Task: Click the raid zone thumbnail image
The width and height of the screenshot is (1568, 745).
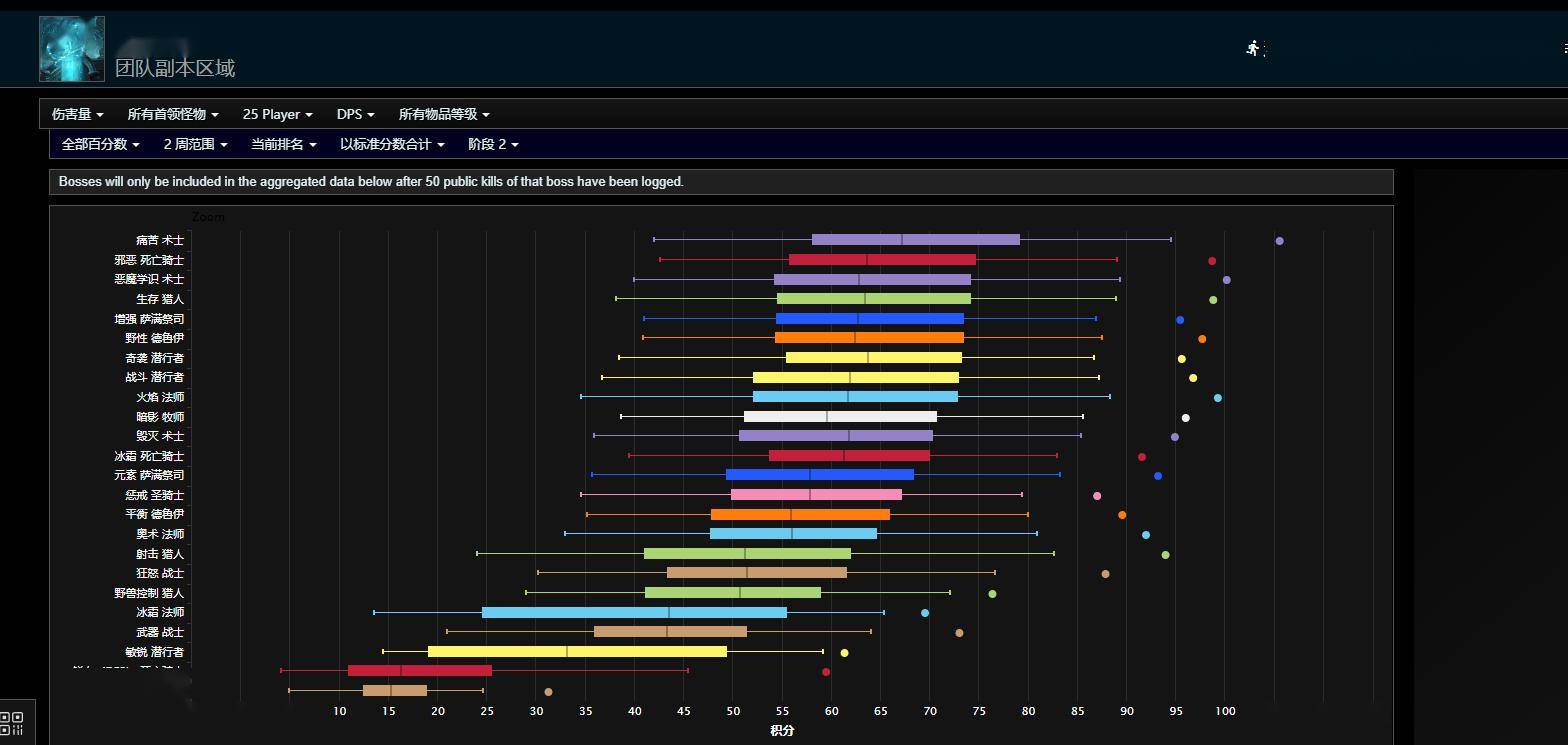Action: click(72, 49)
